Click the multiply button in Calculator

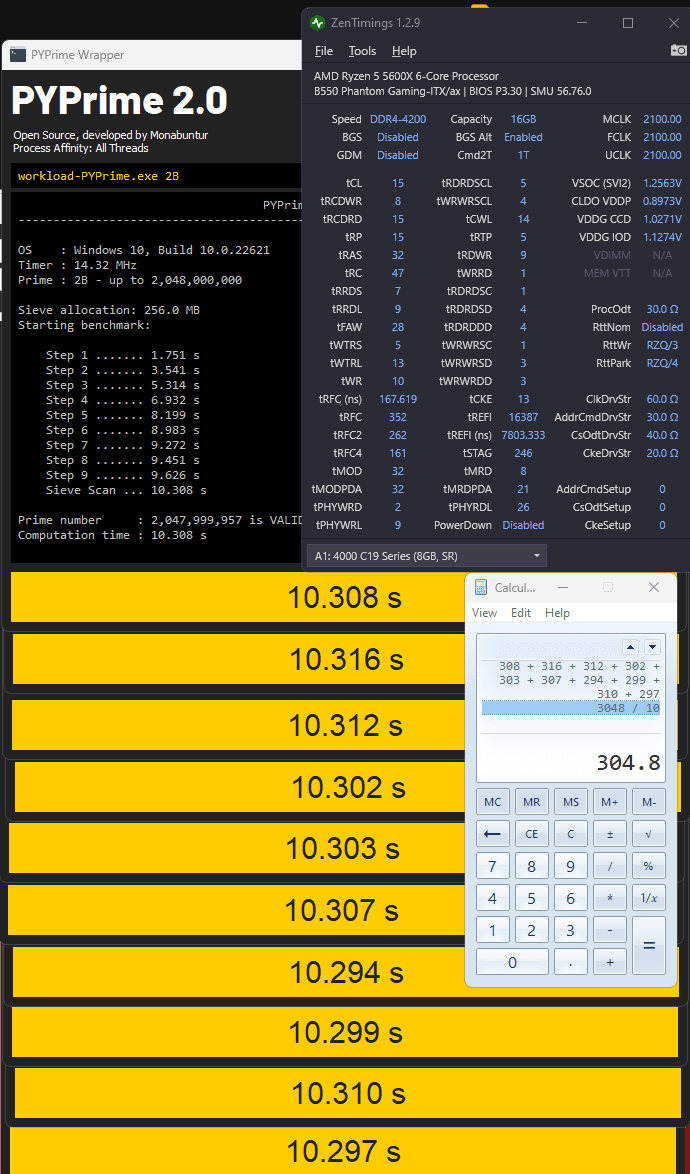point(610,898)
